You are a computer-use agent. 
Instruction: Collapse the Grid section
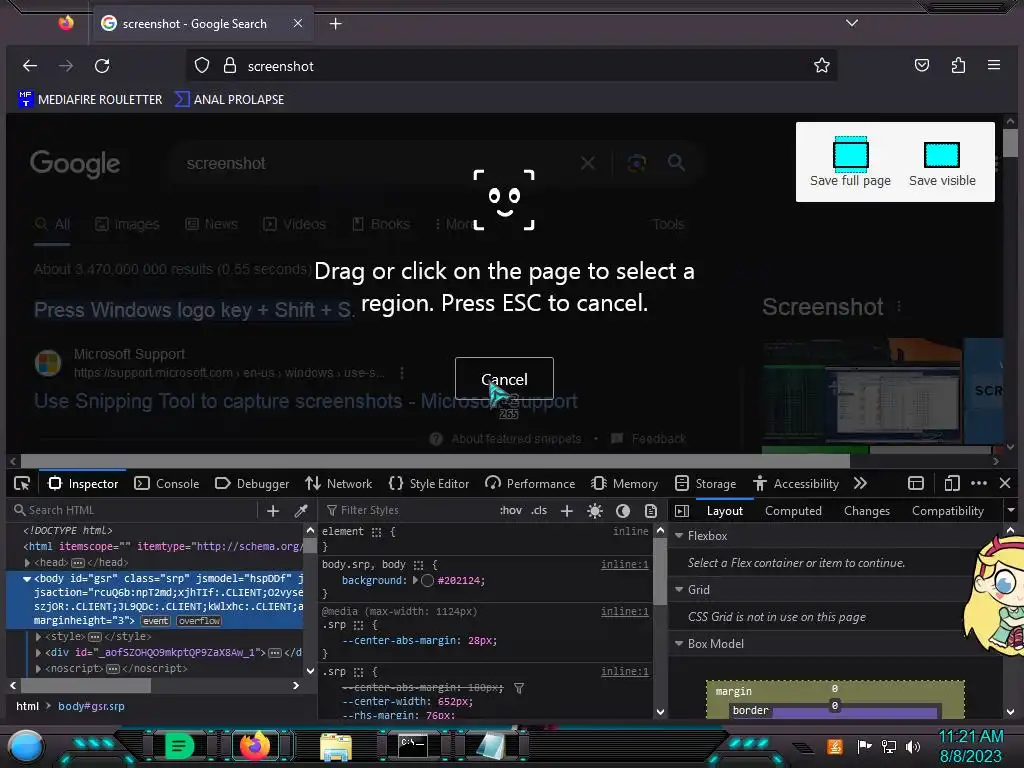pyautogui.click(x=679, y=590)
